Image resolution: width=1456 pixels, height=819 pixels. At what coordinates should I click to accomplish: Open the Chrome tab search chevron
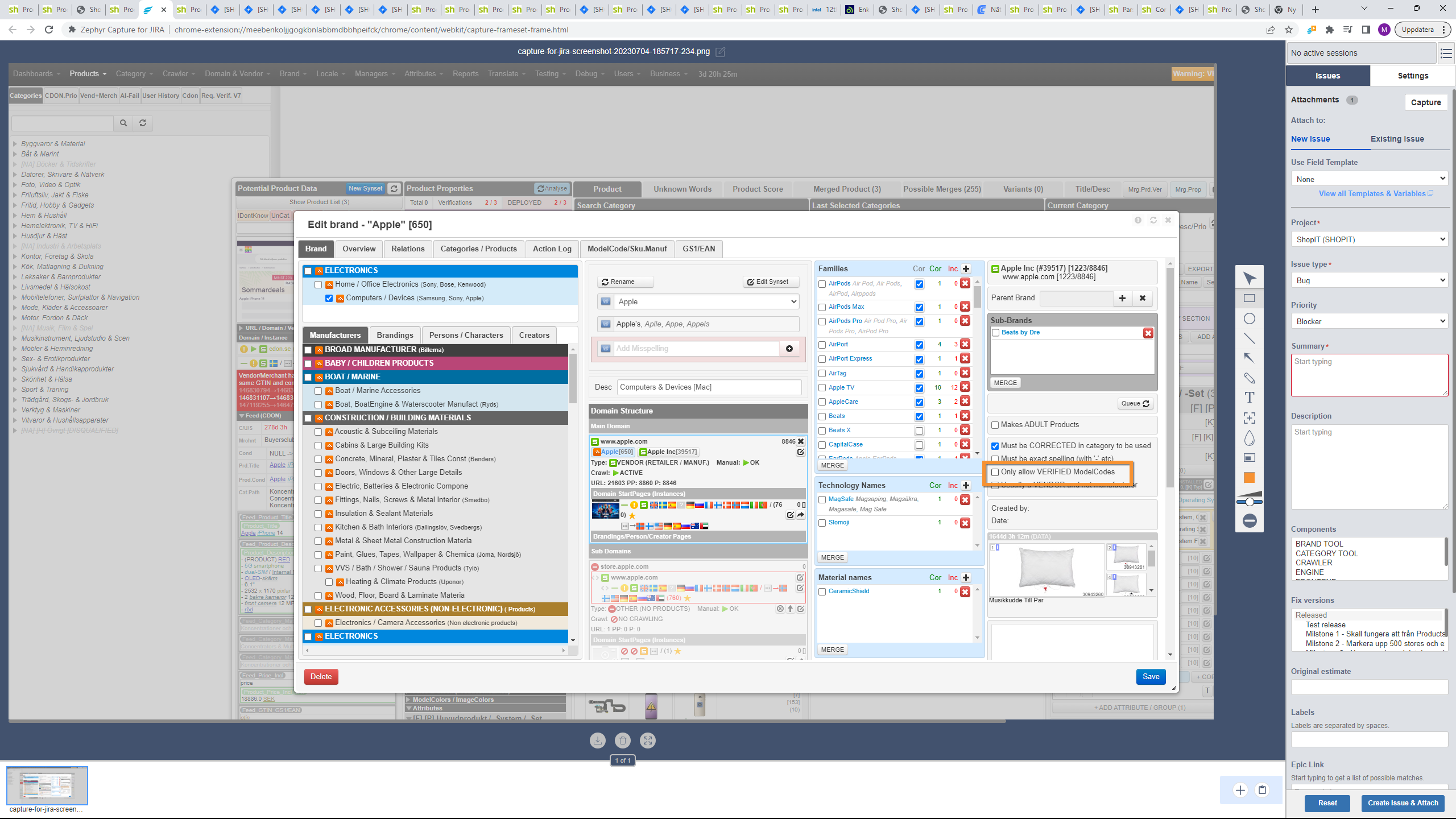pyautogui.click(x=1364, y=9)
